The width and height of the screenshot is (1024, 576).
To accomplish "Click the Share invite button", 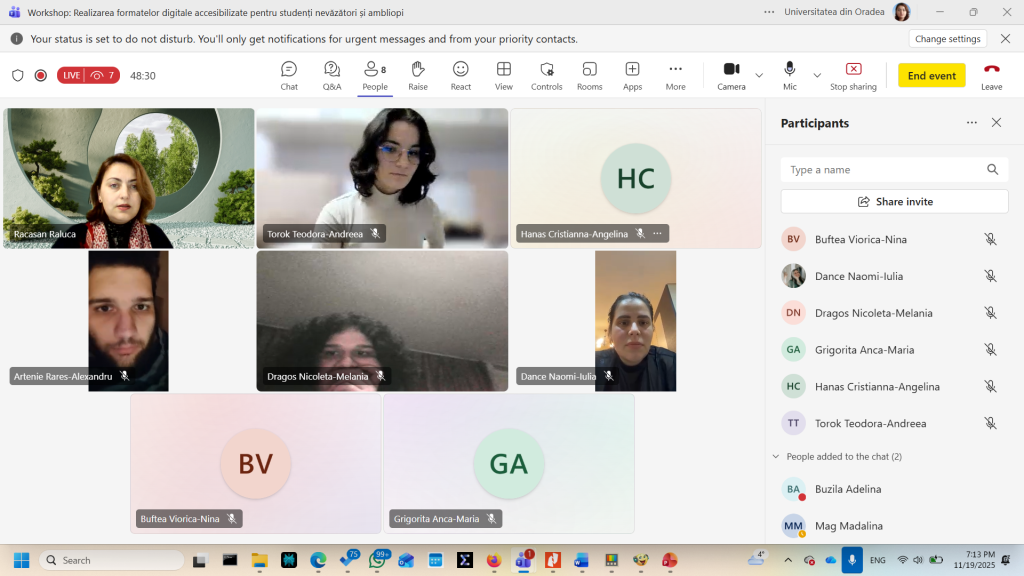I will [894, 201].
